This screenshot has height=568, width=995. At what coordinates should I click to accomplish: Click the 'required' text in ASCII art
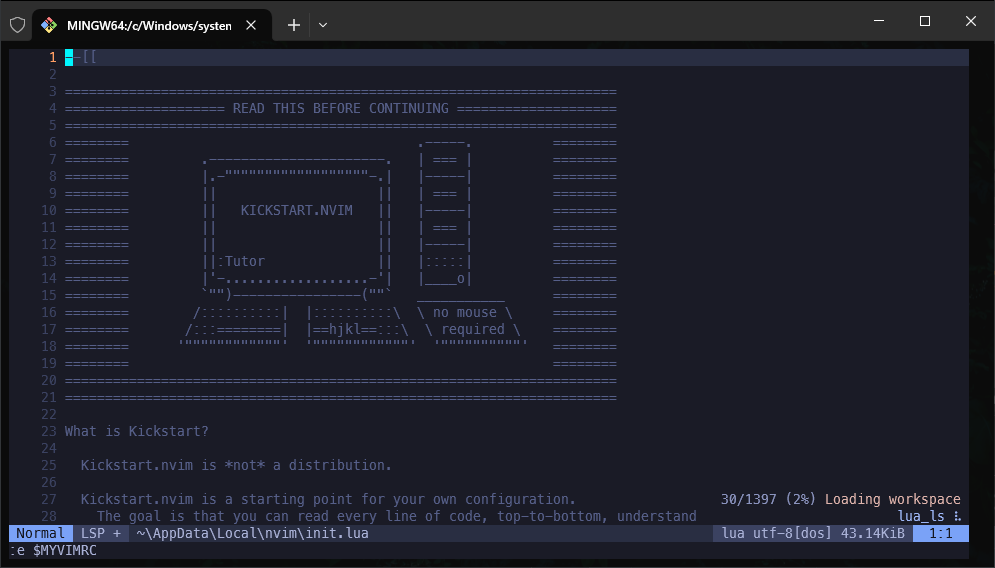coord(473,329)
